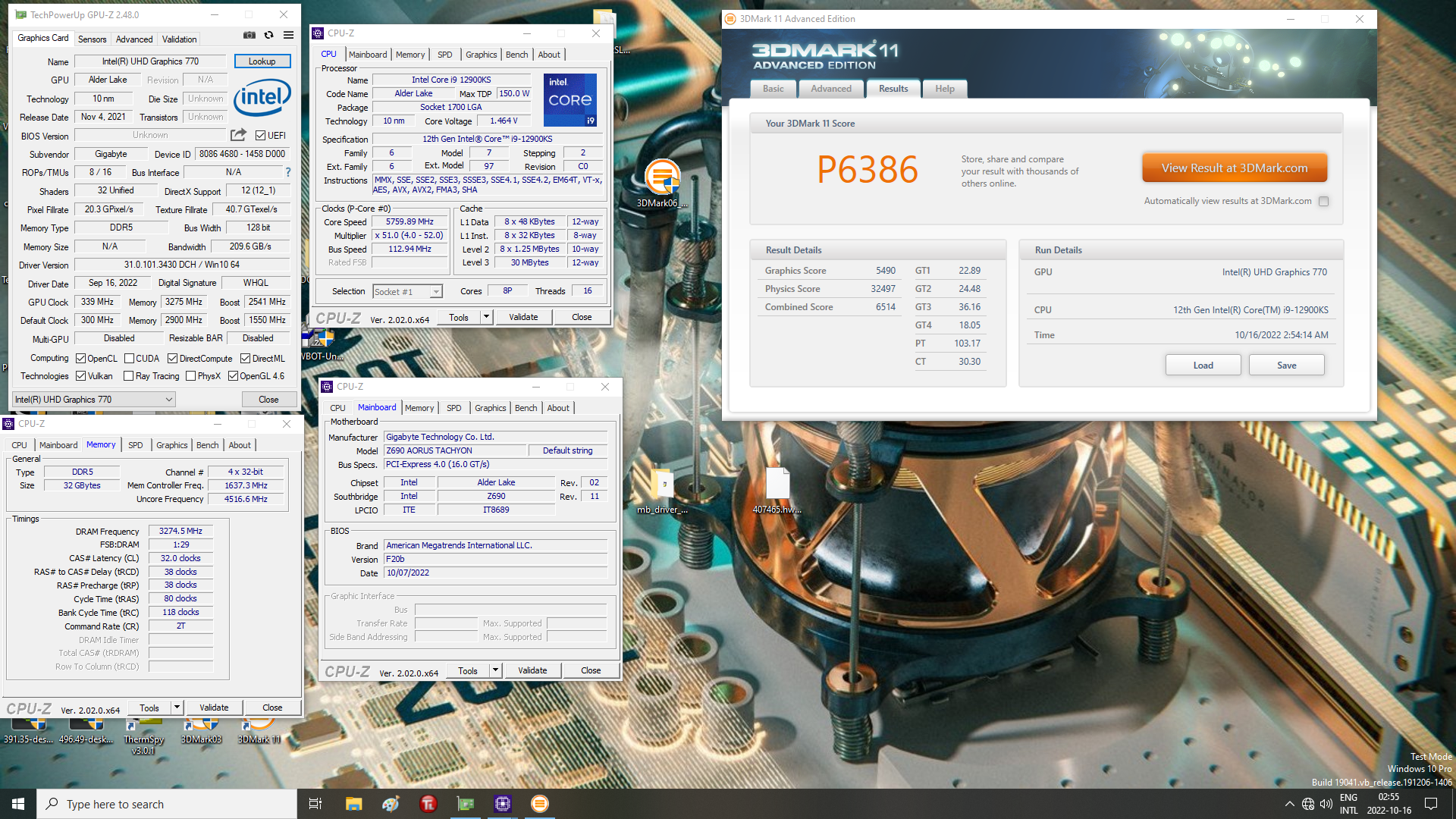Viewport: 1456px width, 819px height.
Task: Click the taskbar search box
Action: tap(167, 804)
